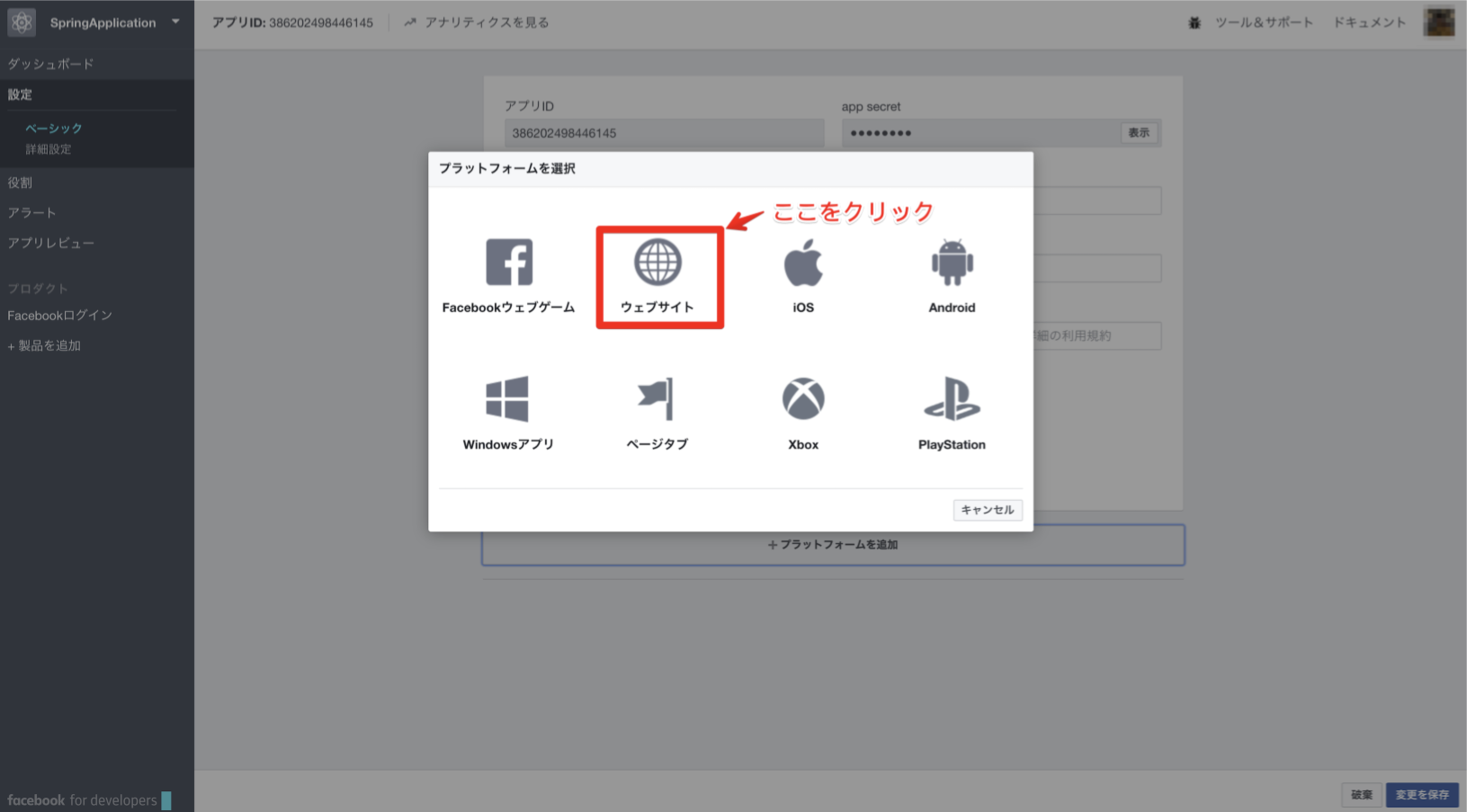Click + 製品を追加 in sidebar
This screenshot has width=1467, height=812.
click(x=44, y=345)
